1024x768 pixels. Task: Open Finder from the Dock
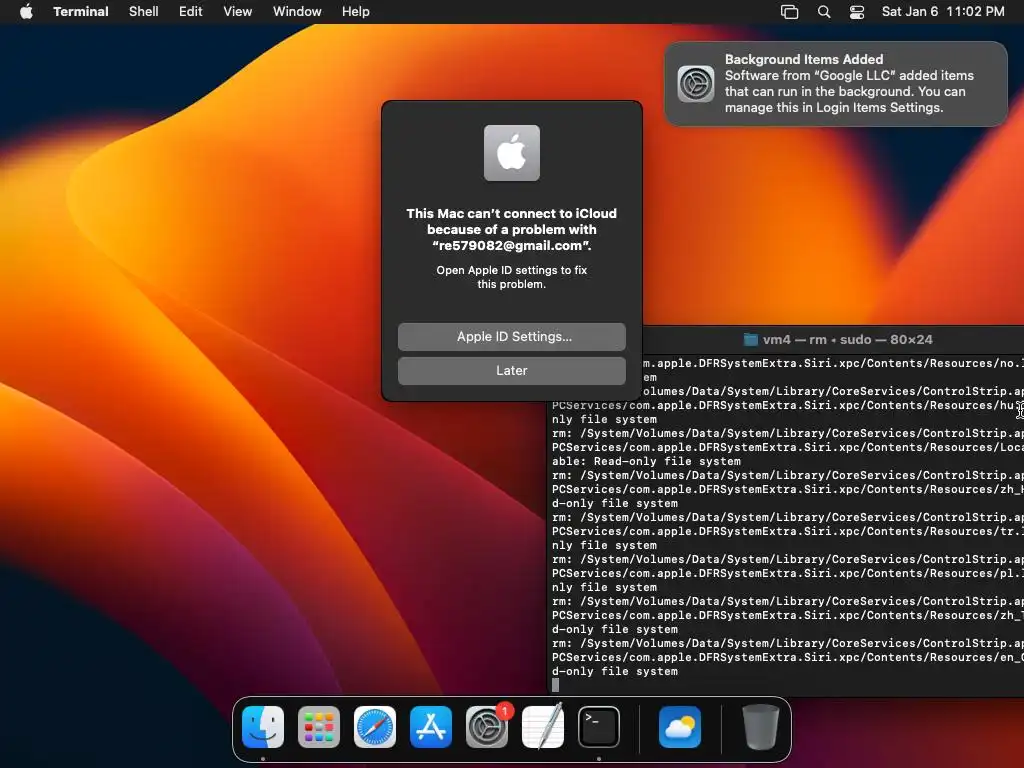click(263, 727)
